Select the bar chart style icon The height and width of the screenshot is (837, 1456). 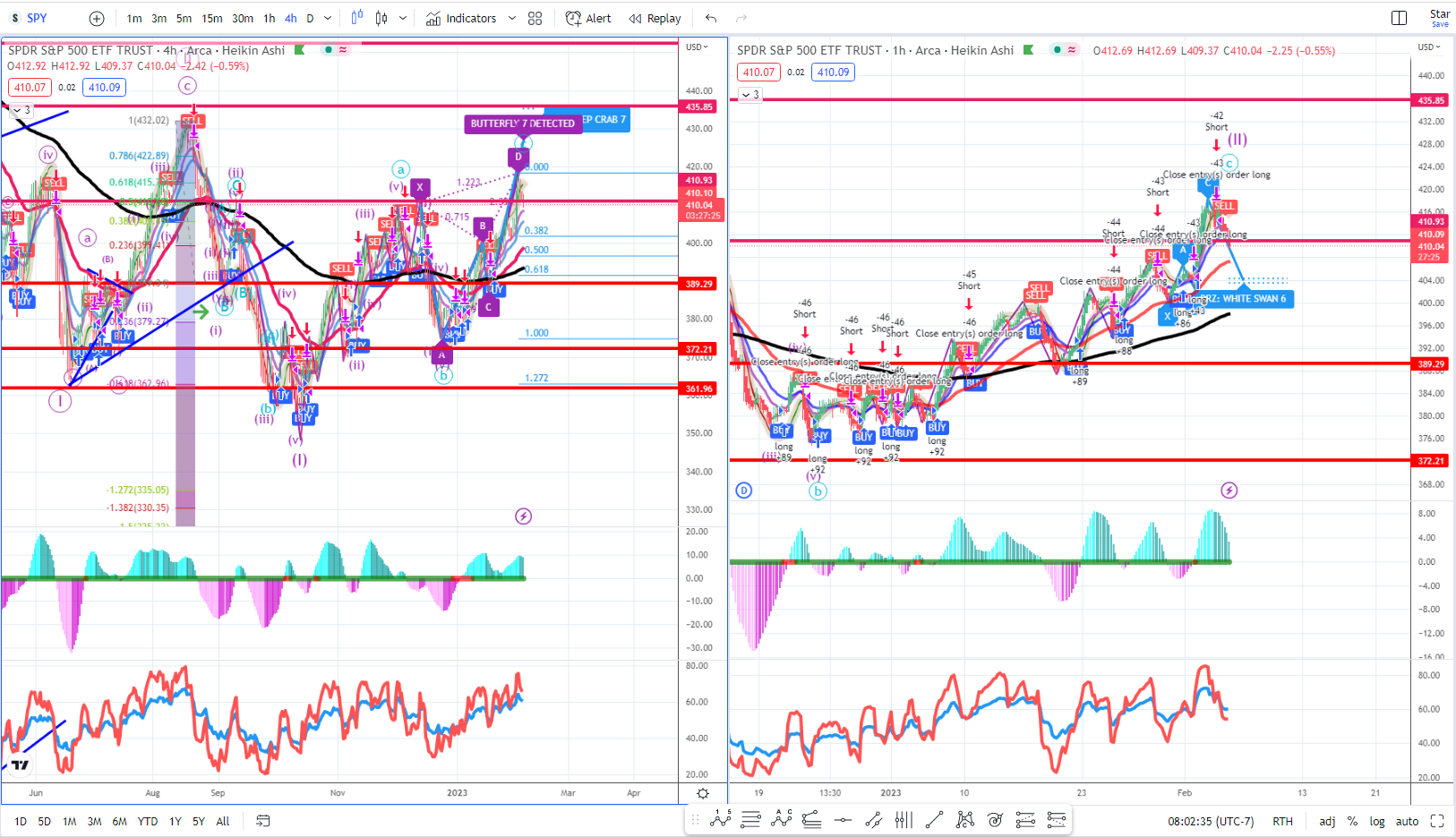coord(381,18)
